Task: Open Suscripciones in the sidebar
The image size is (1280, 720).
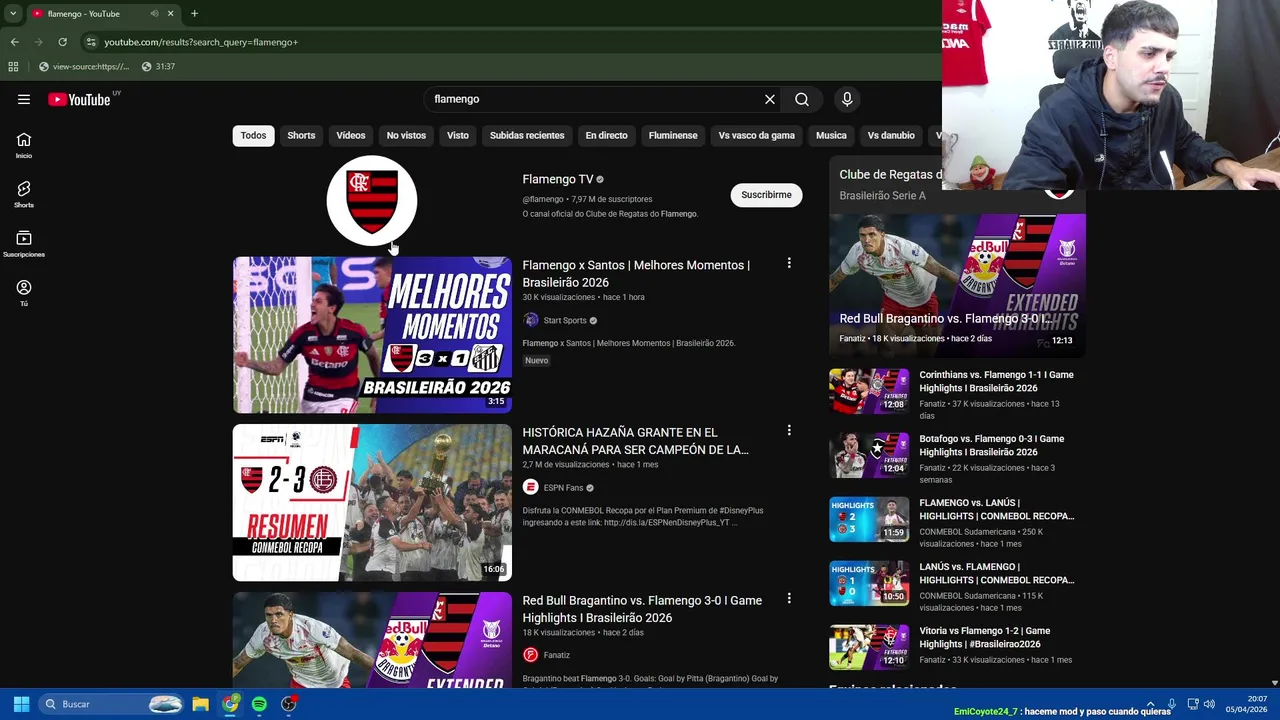Action: [24, 244]
